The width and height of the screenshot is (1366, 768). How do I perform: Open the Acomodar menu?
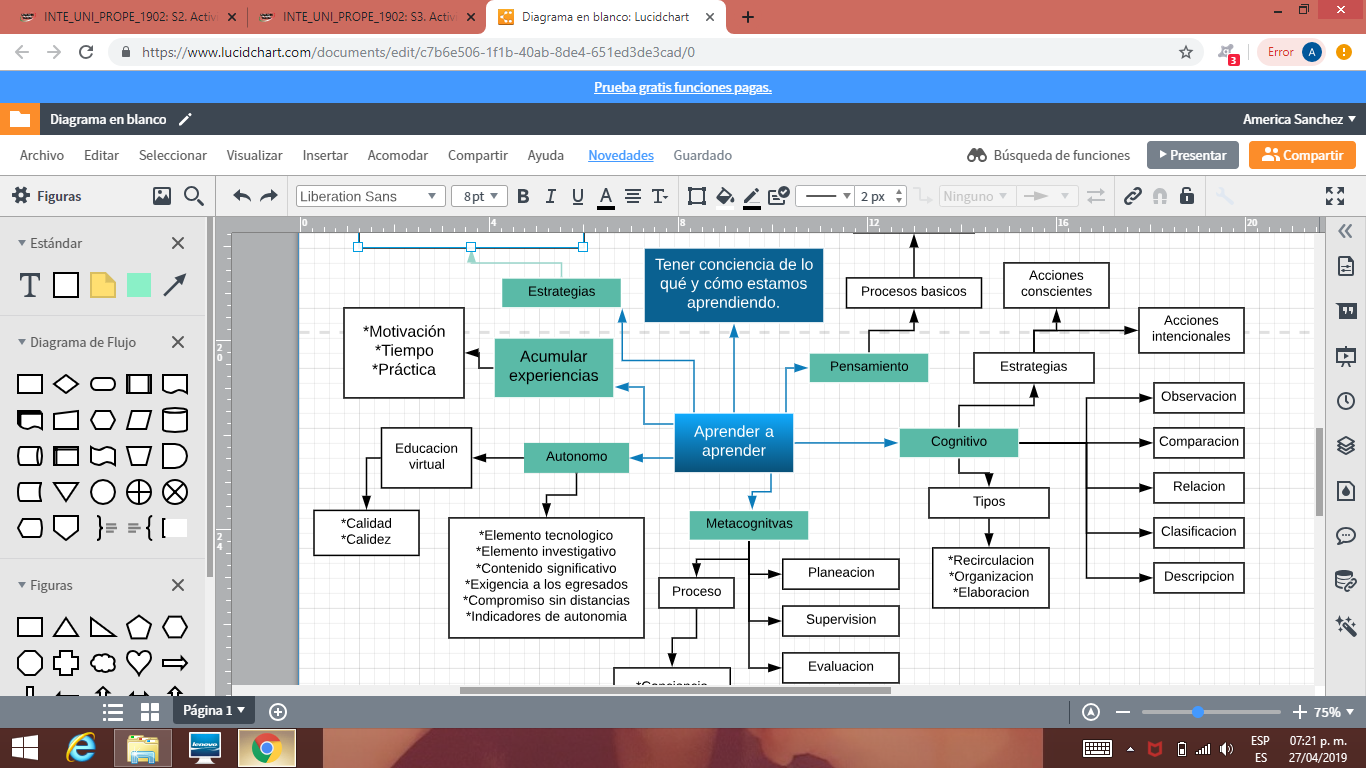(x=397, y=155)
